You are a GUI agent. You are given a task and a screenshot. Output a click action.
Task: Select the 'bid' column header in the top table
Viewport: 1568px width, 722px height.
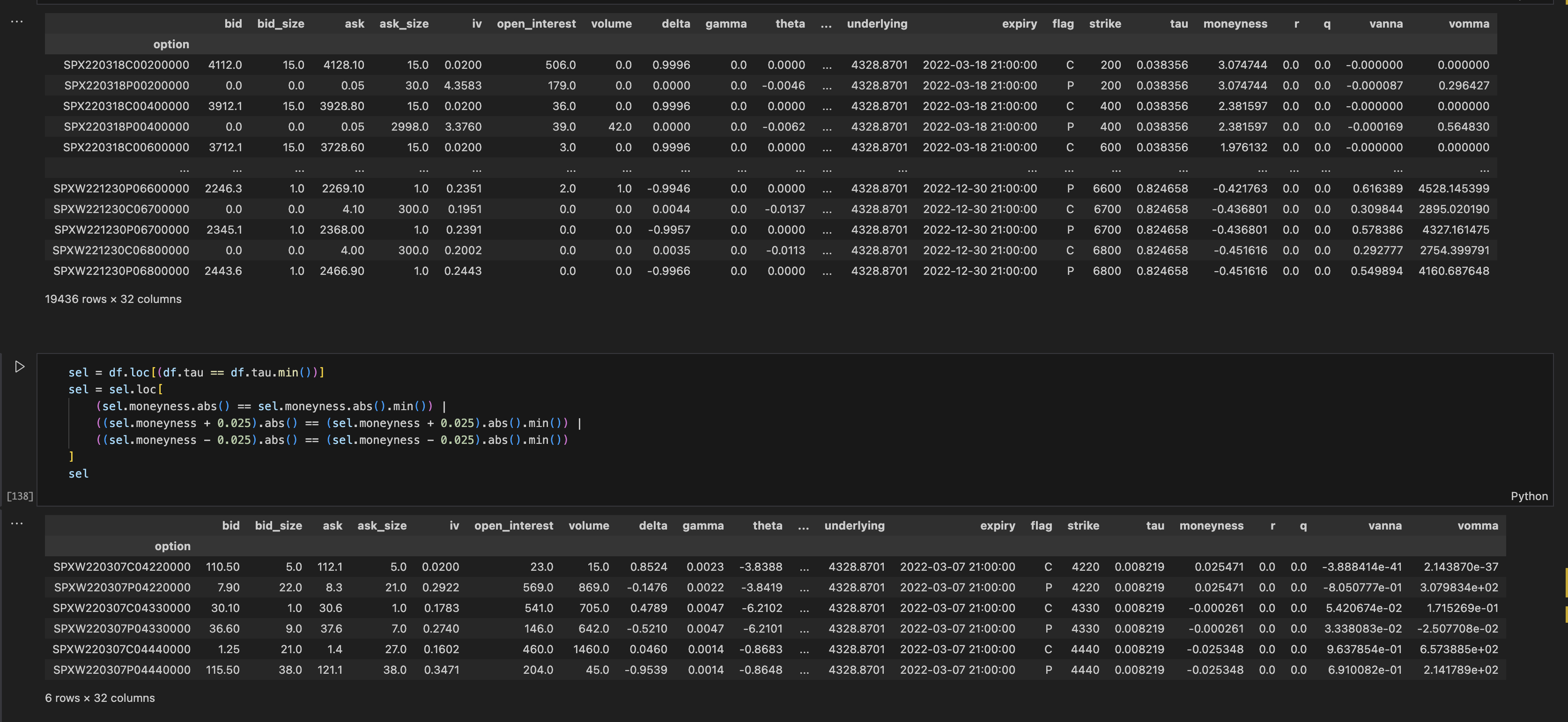pos(233,24)
